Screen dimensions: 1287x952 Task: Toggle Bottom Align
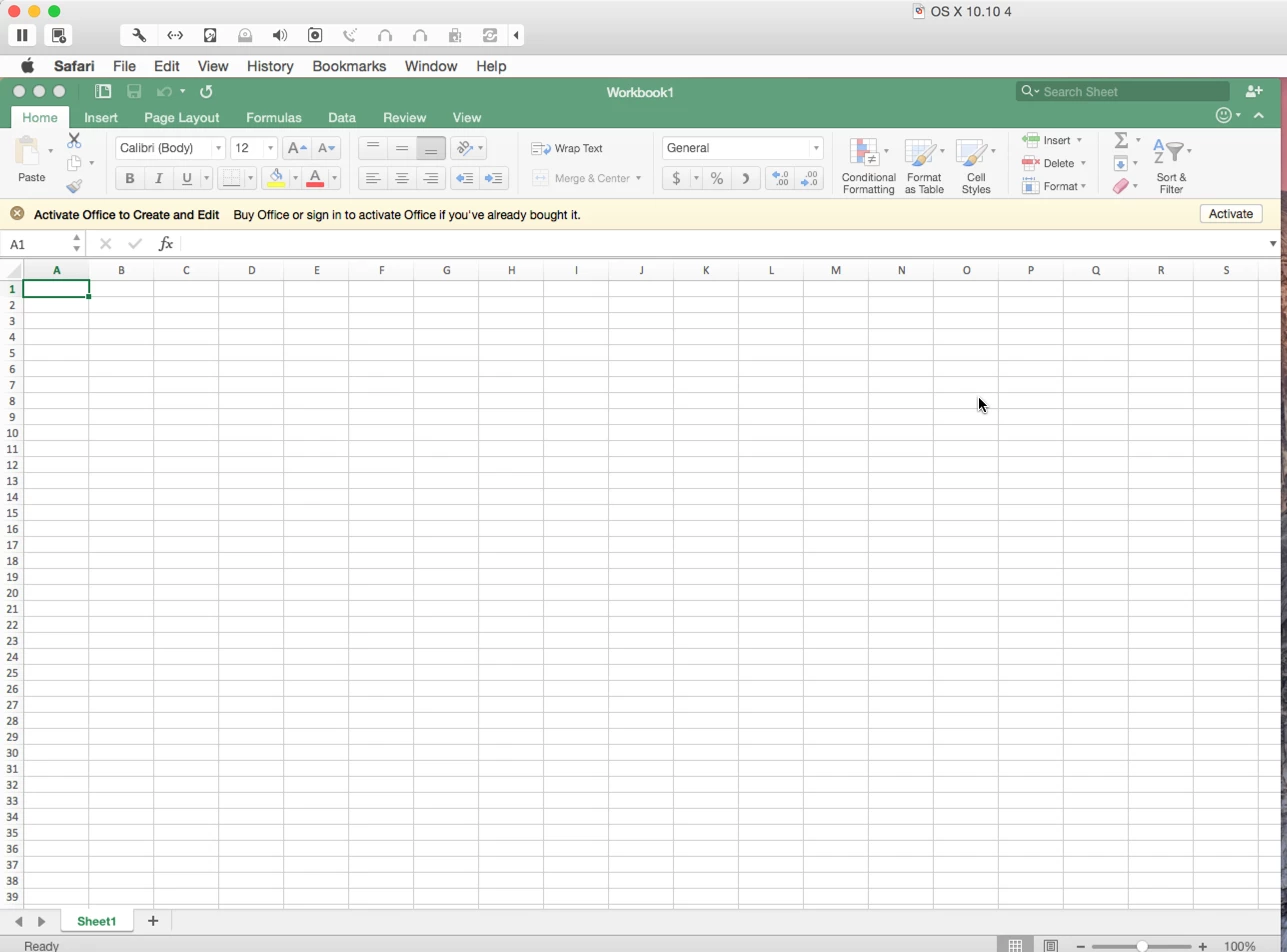[430, 148]
